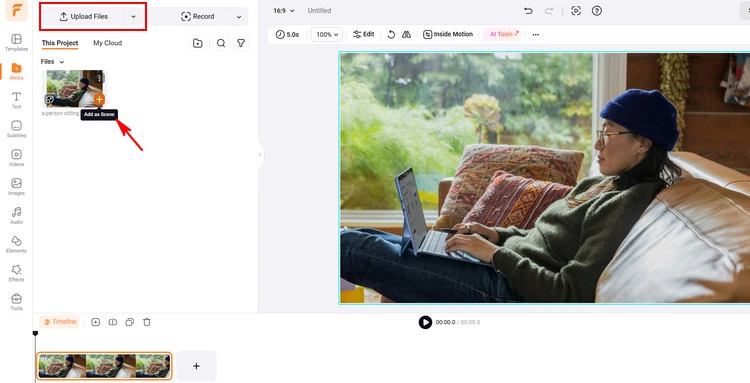This screenshot has height=383, width=750.
Task: Select the media thumbnail in Files
Action: [x=74, y=88]
